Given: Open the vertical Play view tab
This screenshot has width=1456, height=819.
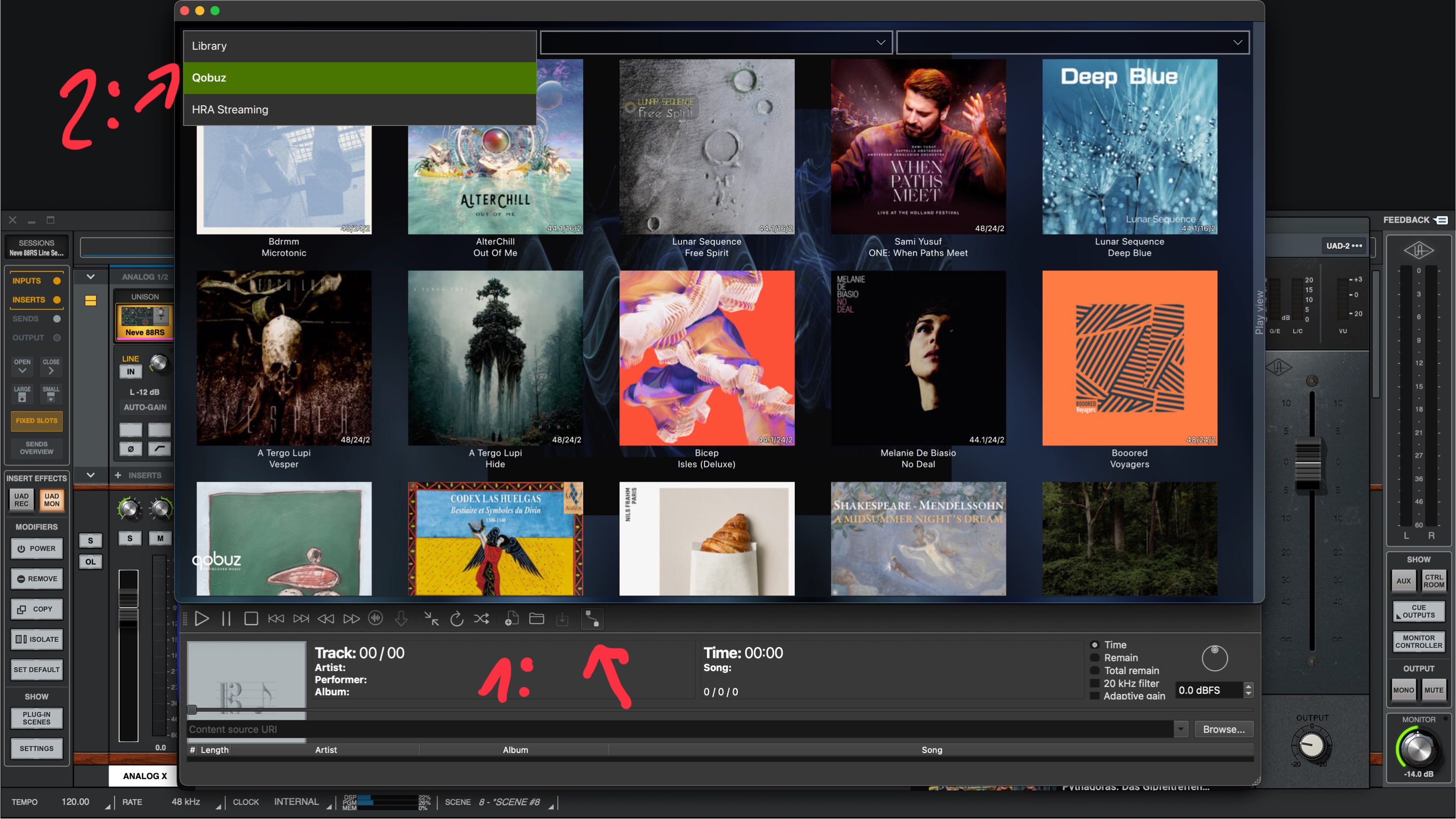Looking at the screenshot, I should 1259,312.
